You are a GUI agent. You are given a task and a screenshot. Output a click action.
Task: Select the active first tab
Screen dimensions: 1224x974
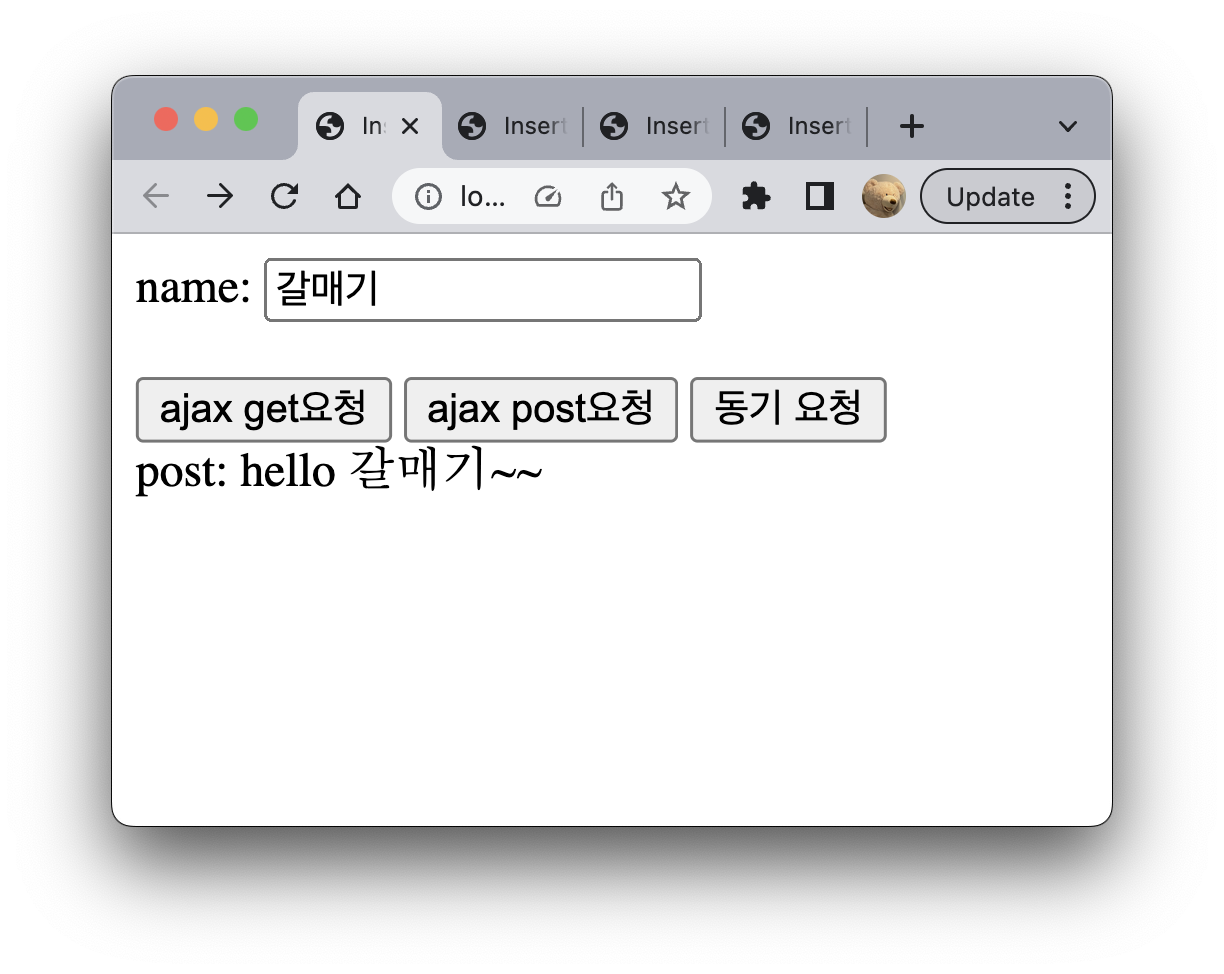coord(370,126)
